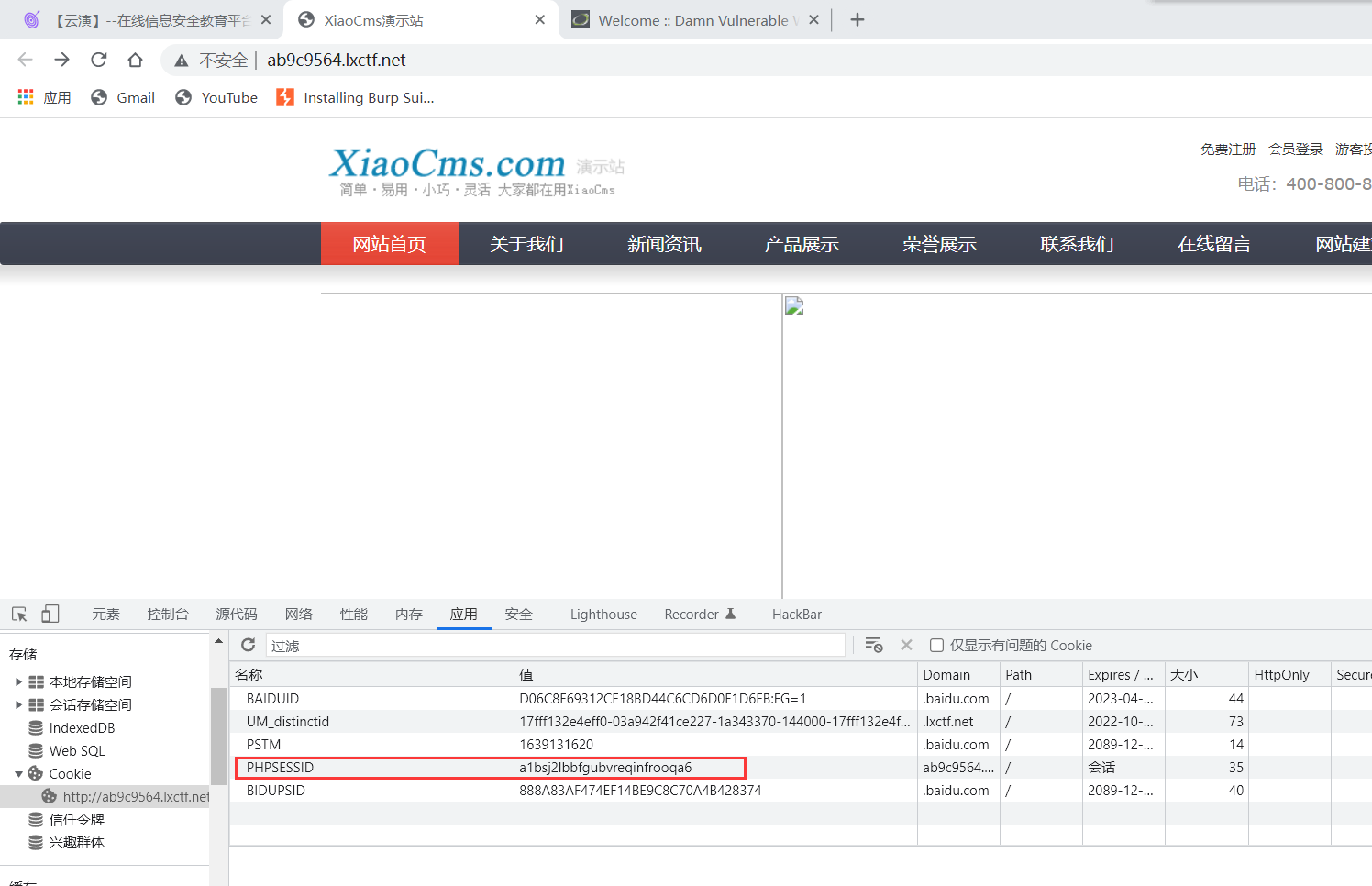The width and height of the screenshot is (1372, 886).
Task: Open the YouTube bookmark
Action: (216, 97)
